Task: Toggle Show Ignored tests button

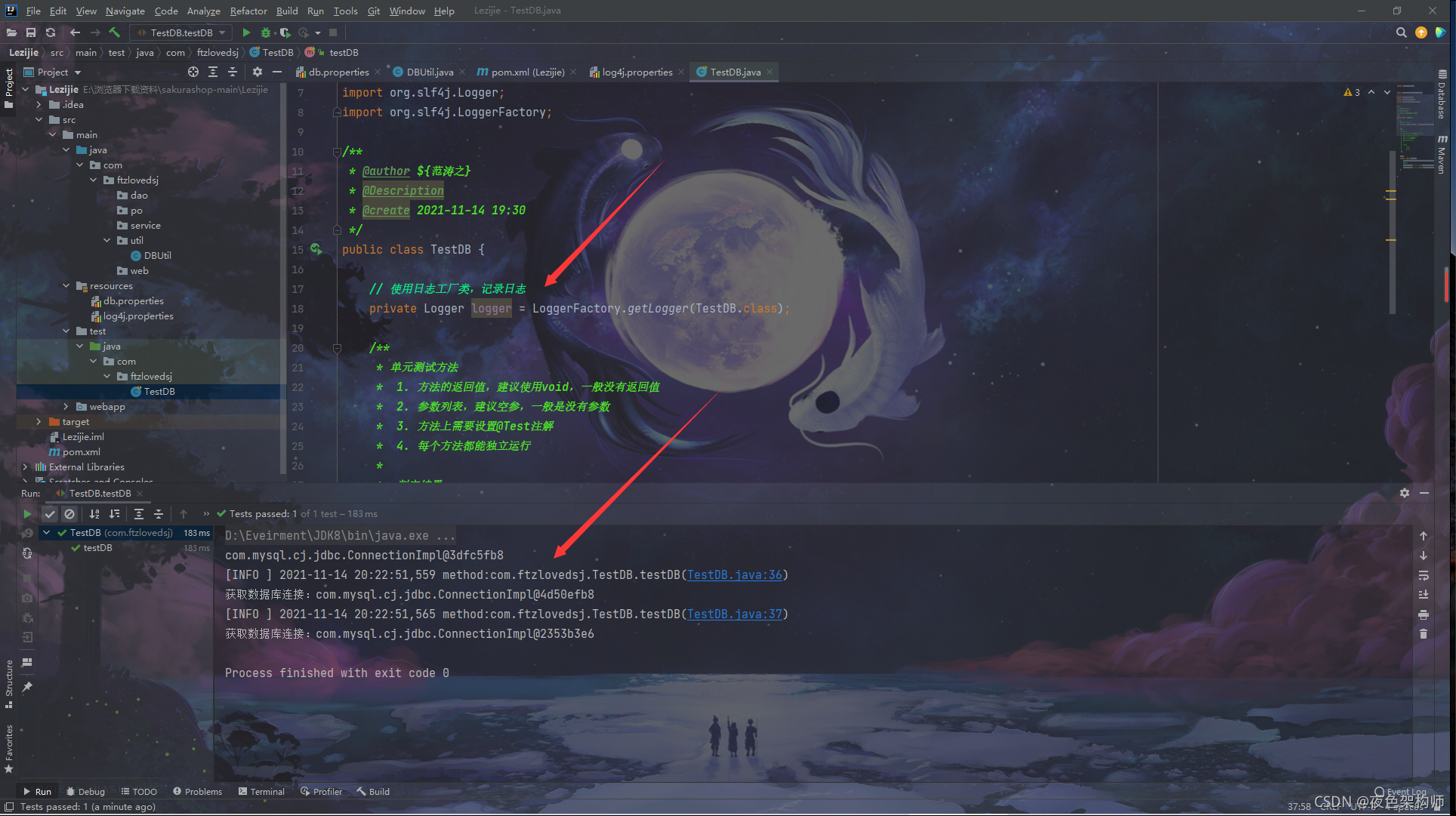Action: pos(69,514)
